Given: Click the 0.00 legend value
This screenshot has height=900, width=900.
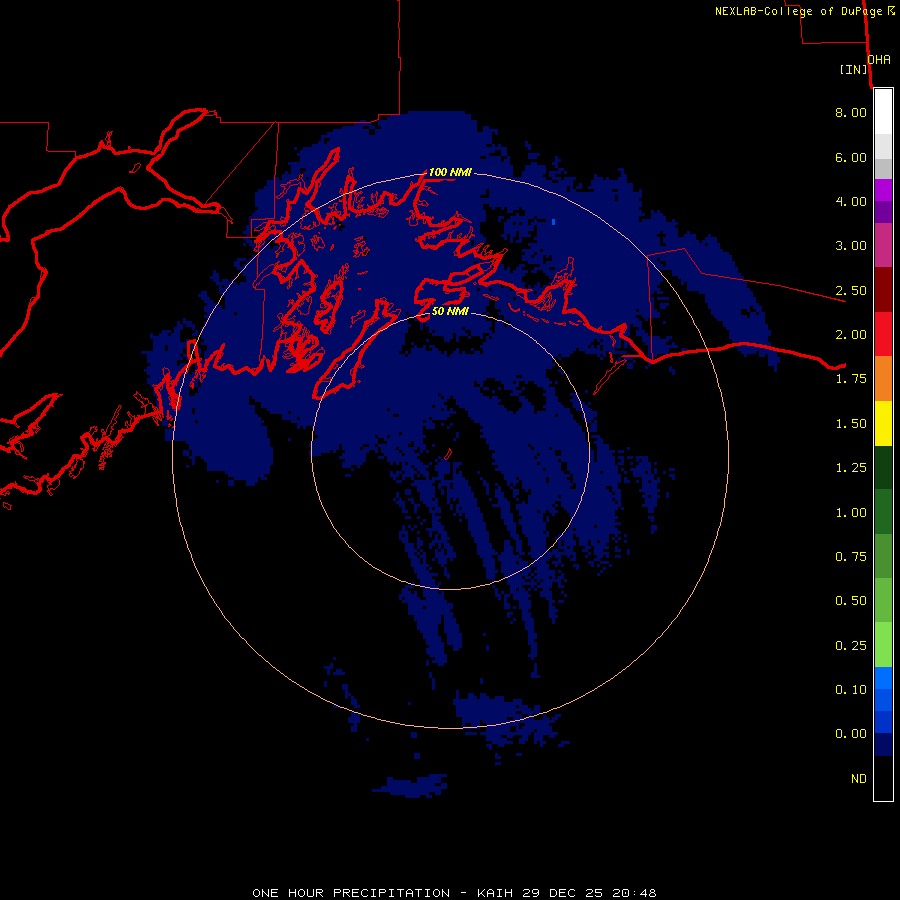Looking at the screenshot, I should [851, 734].
